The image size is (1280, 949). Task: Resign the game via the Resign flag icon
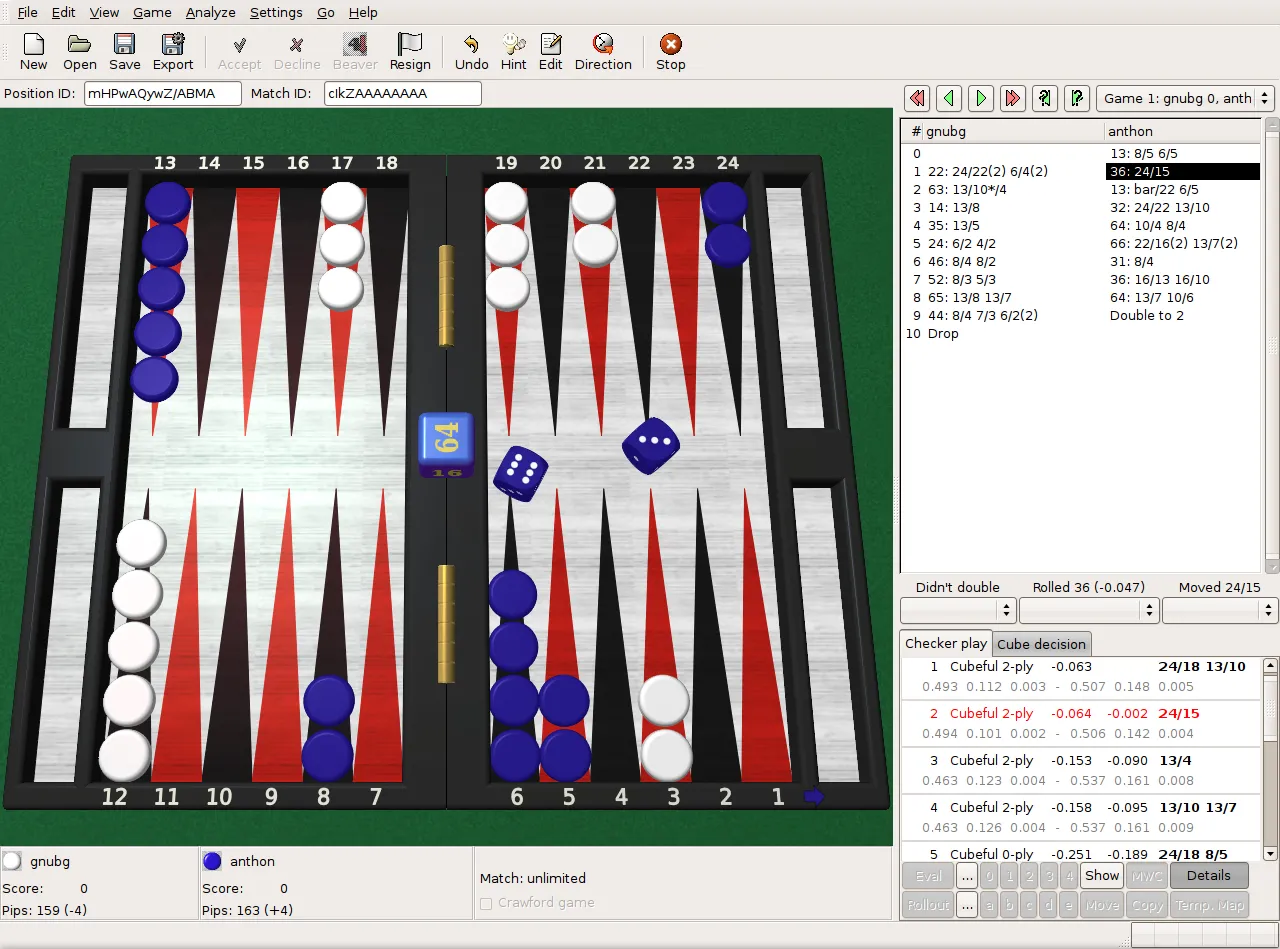point(410,51)
